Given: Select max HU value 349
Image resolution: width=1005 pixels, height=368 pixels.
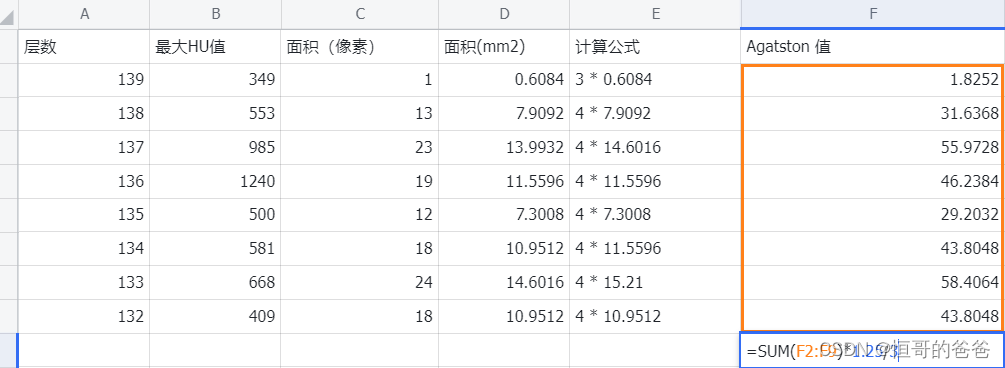Looking at the screenshot, I should [x=215, y=80].
